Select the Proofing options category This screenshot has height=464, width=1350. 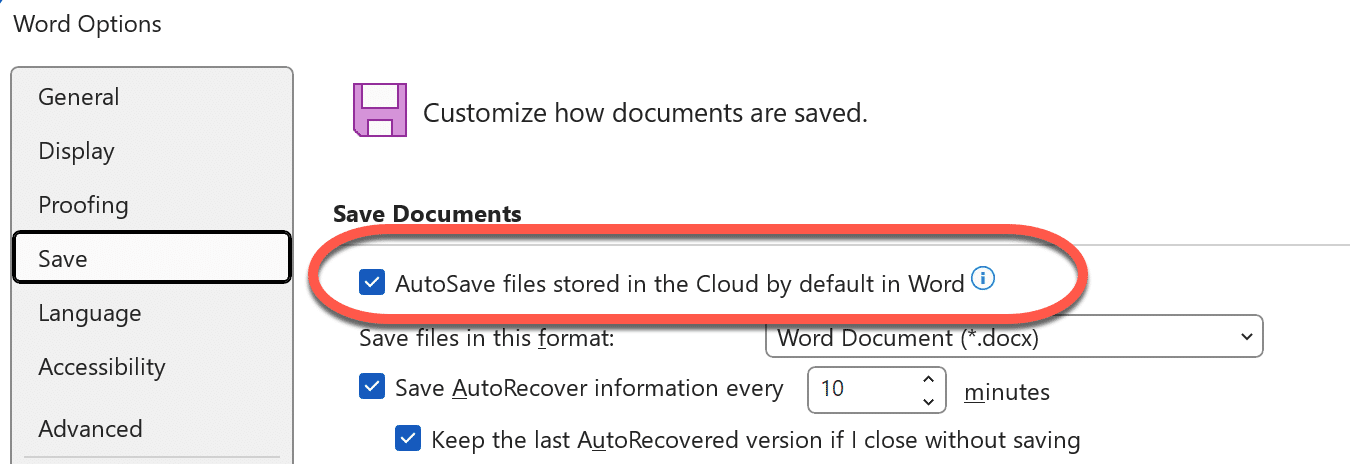click(x=83, y=205)
